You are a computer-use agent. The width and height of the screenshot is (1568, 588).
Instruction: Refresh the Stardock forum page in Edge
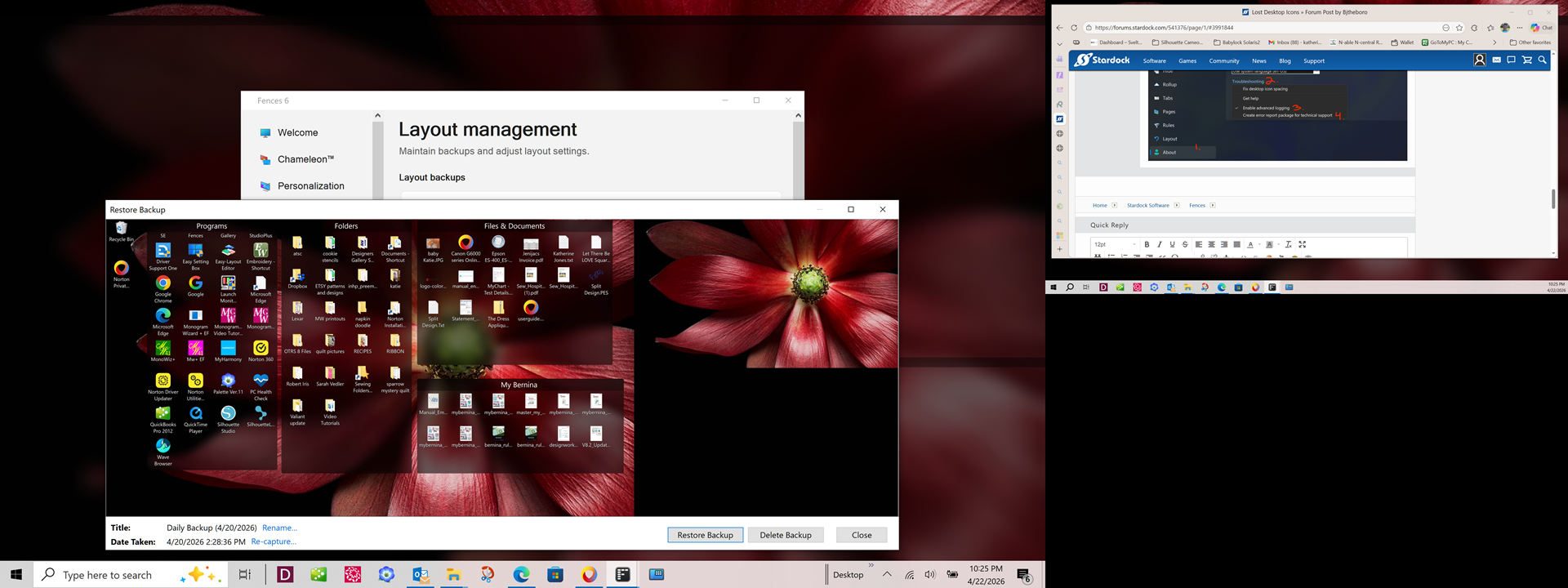pyautogui.click(x=1074, y=28)
